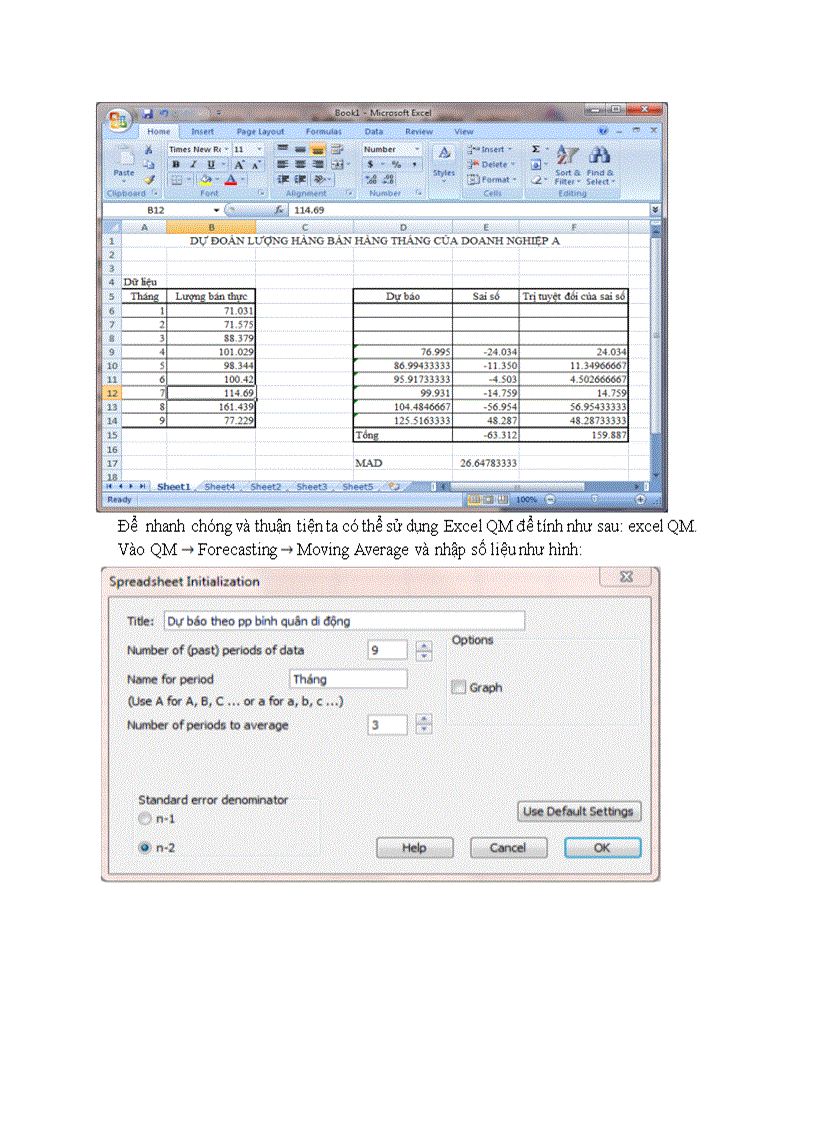This screenshot has width=816, height=1123.
Task: Apply Bold formatting to the selection
Action: click(x=176, y=162)
